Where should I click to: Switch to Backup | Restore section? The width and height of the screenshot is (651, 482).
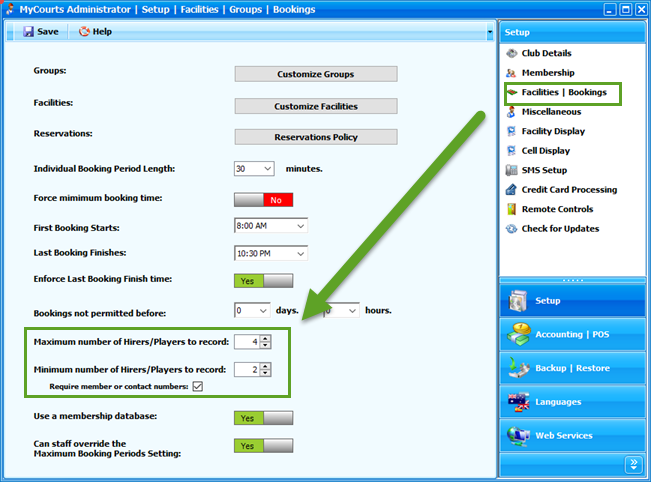(x=571, y=368)
